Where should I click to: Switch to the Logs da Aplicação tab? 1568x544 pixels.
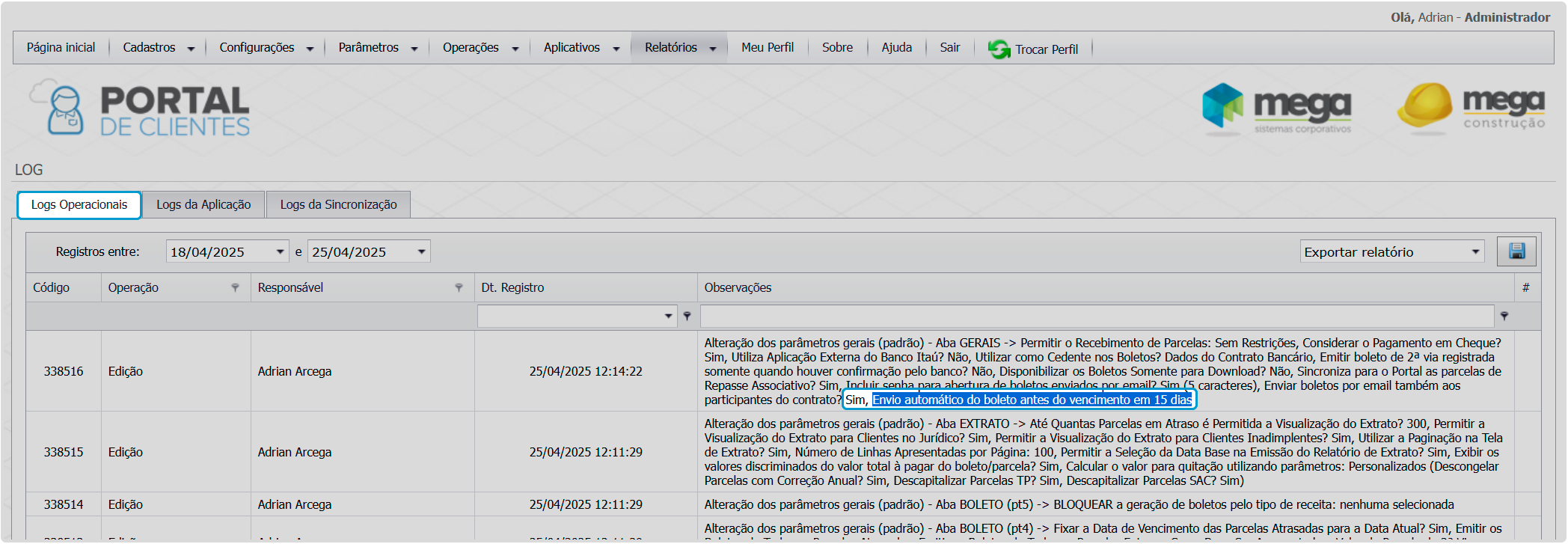(203, 205)
